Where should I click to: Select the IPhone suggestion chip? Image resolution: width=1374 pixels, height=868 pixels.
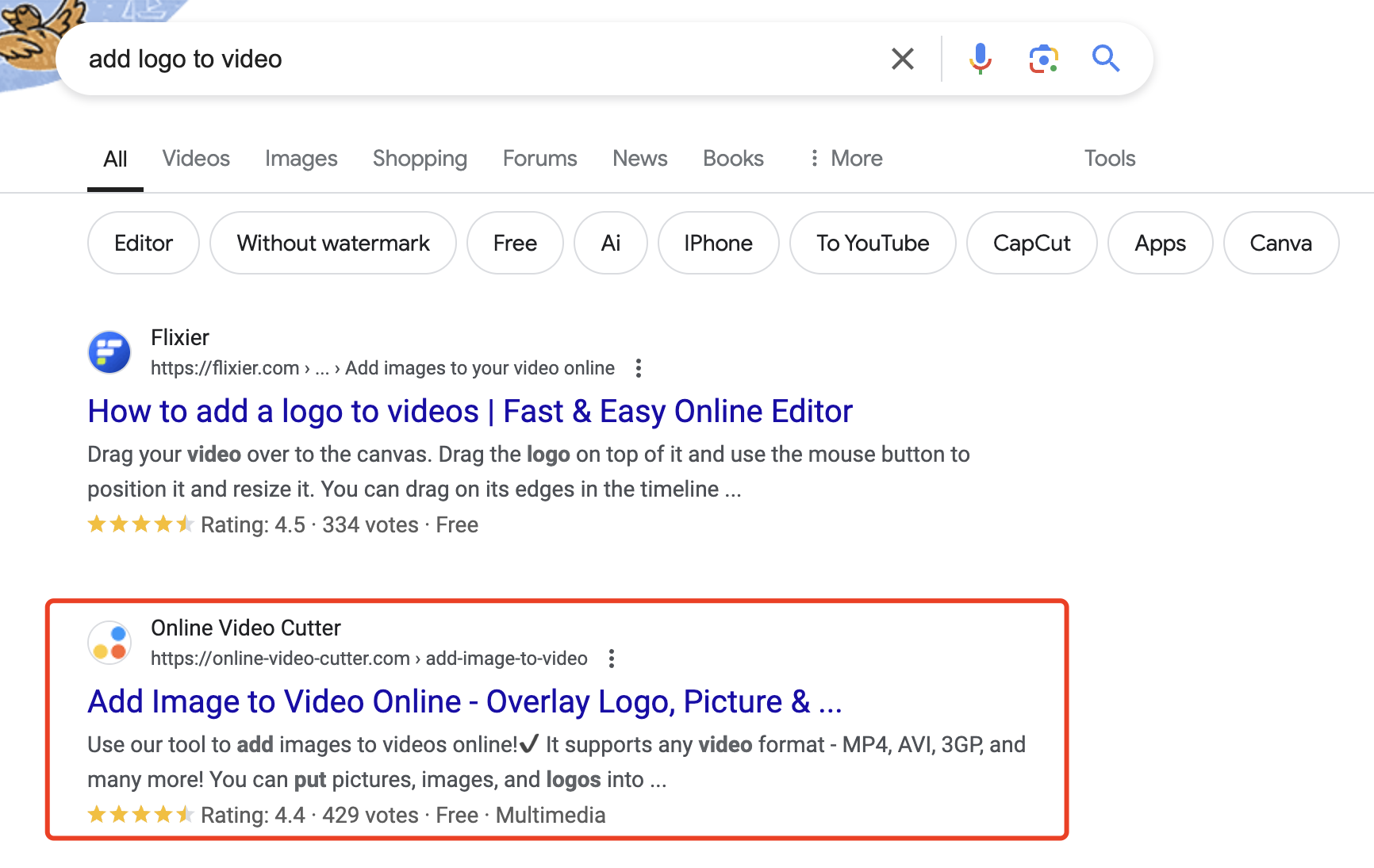click(719, 243)
